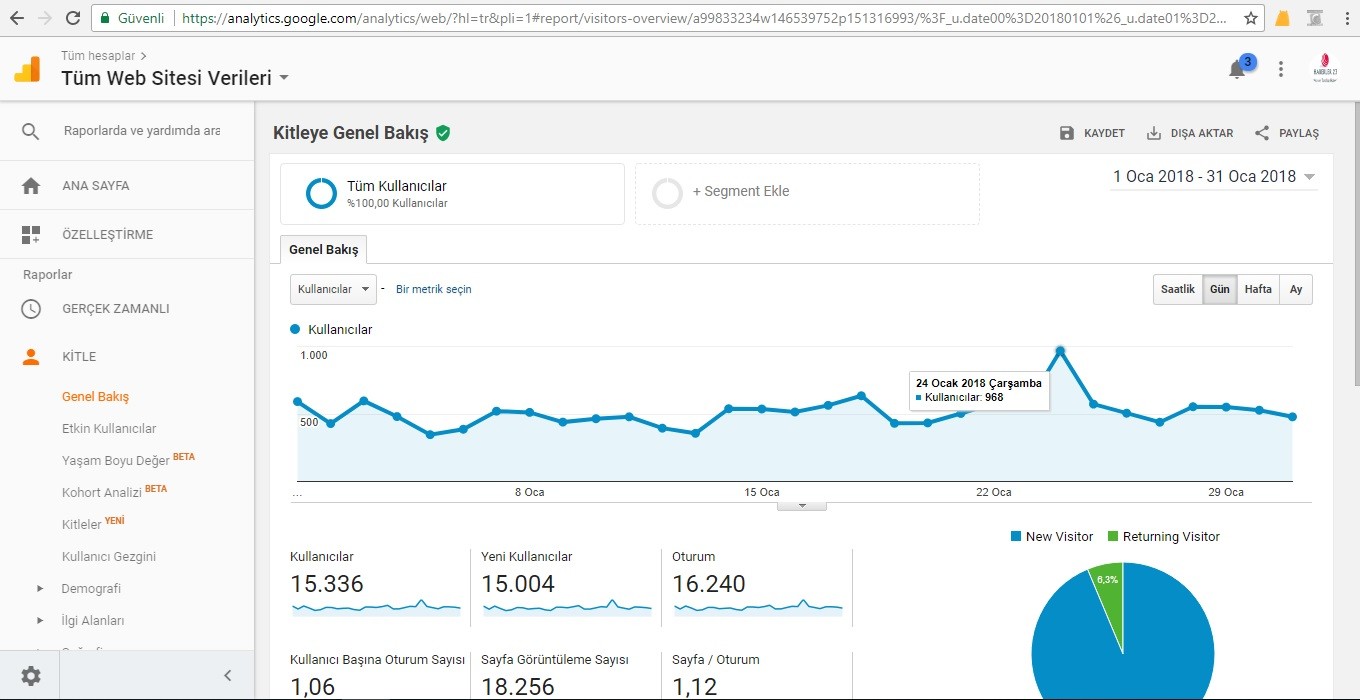
Task: Open the three-dot more options menu
Action: click(1281, 69)
